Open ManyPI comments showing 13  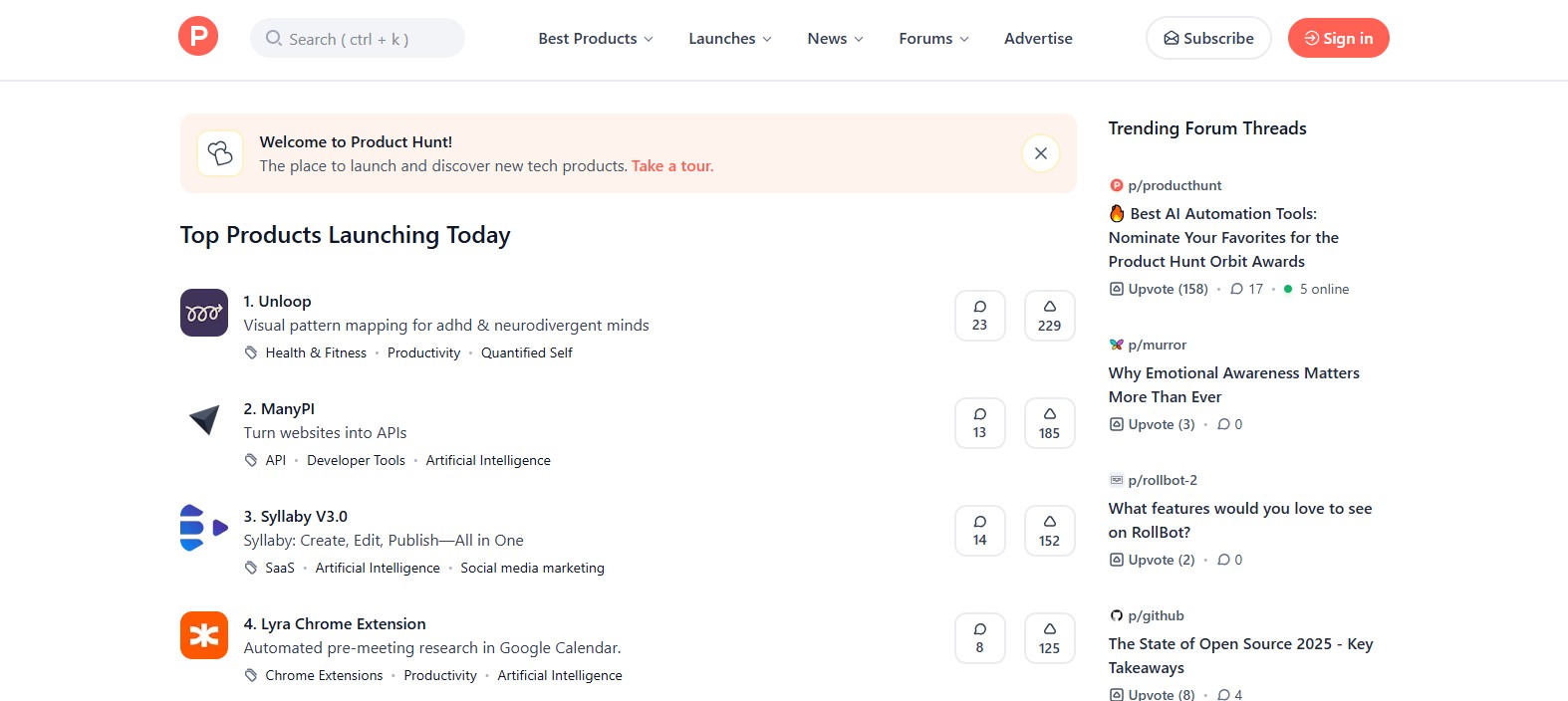[x=979, y=423]
